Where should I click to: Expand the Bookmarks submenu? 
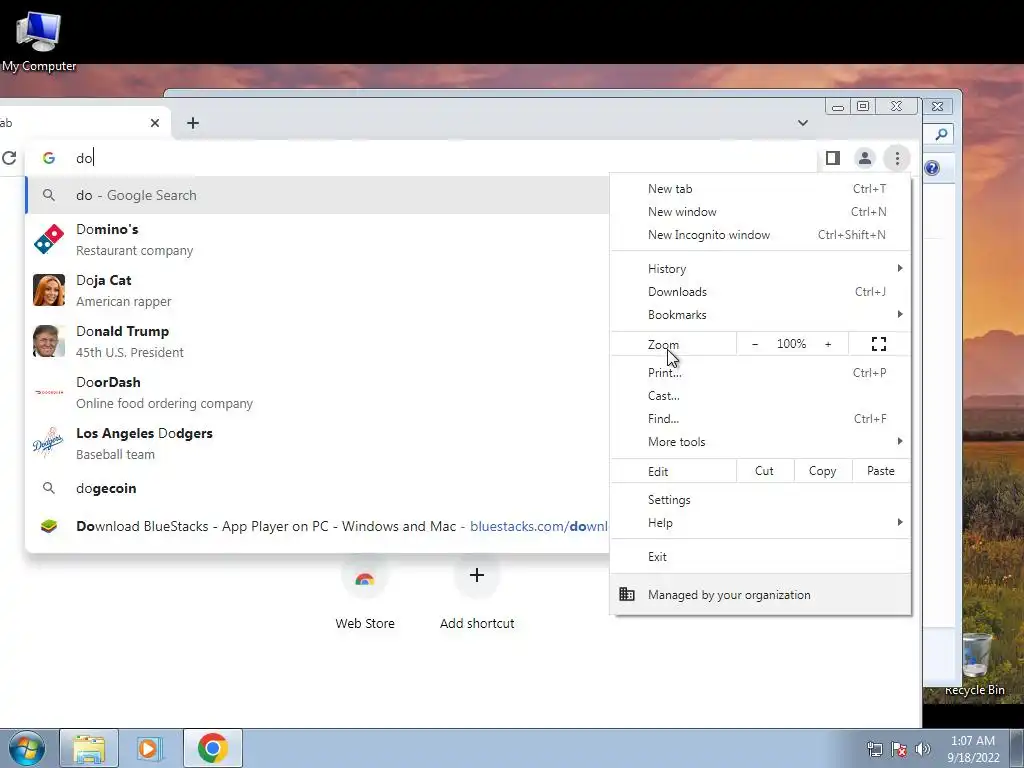pos(760,314)
